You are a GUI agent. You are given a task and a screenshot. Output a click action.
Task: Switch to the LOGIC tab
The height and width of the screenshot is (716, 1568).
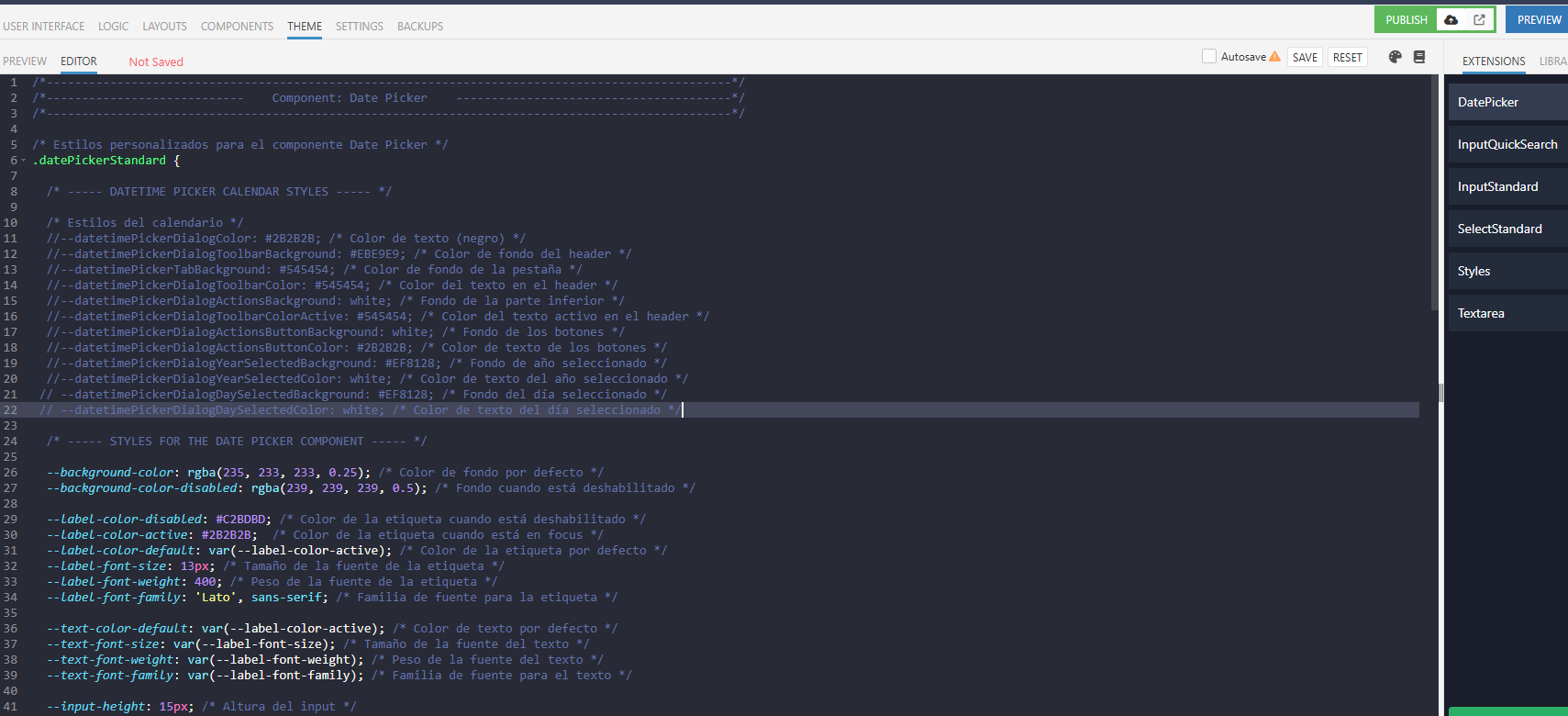(113, 27)
